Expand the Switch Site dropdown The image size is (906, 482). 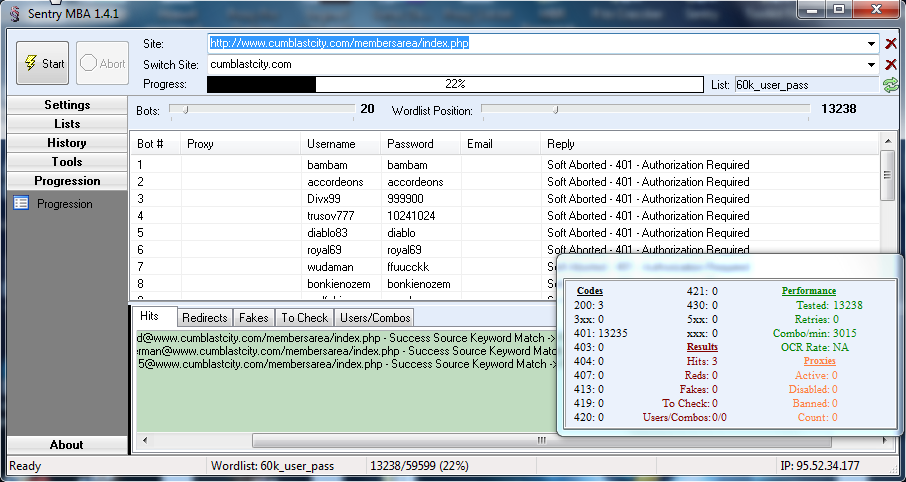(x=873, y=64)
